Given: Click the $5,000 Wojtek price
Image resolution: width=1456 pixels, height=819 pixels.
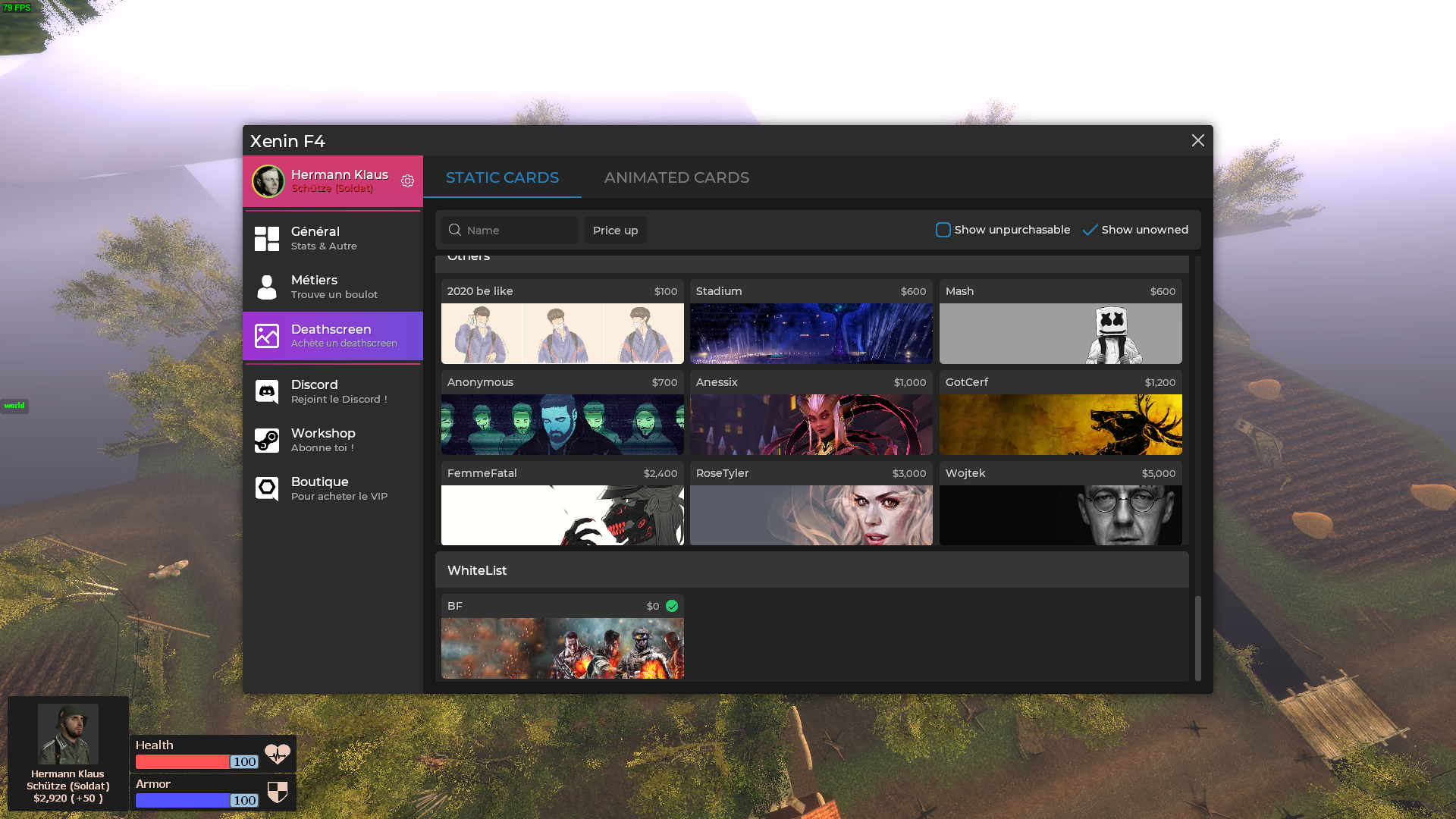Looking at the screenshot, I should 1159,473.
